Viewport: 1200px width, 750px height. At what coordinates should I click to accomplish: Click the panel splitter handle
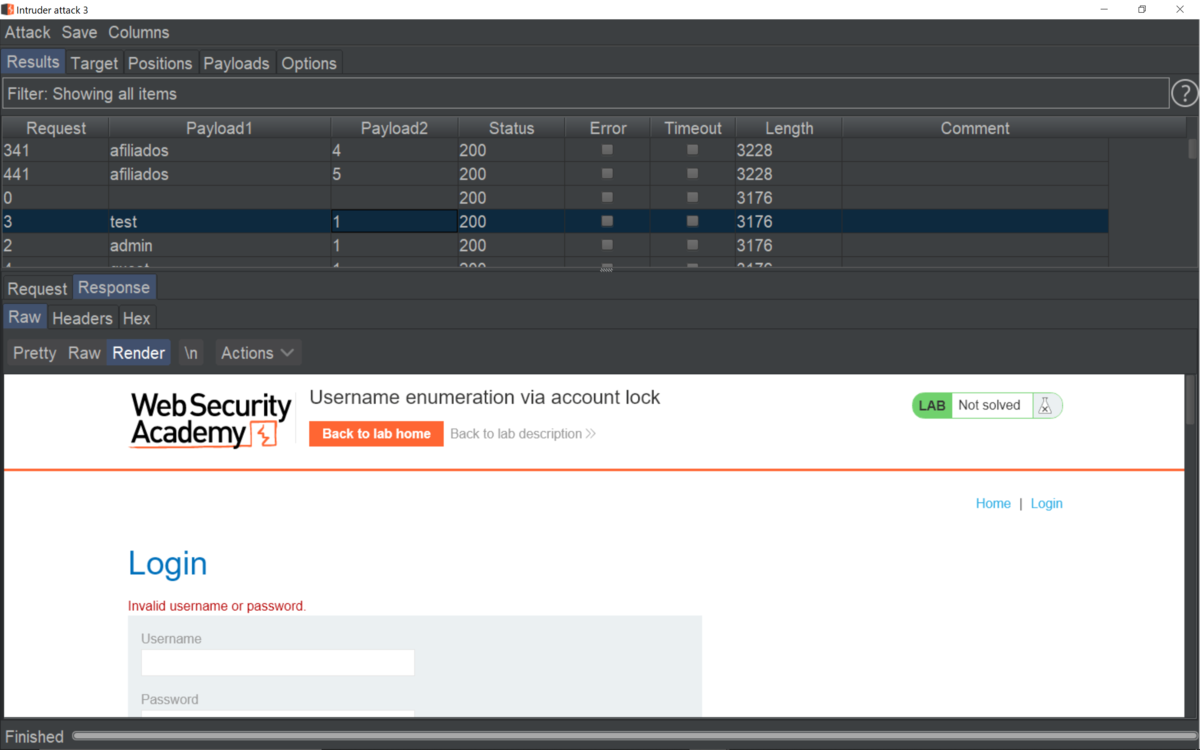[x=606, y=269]
